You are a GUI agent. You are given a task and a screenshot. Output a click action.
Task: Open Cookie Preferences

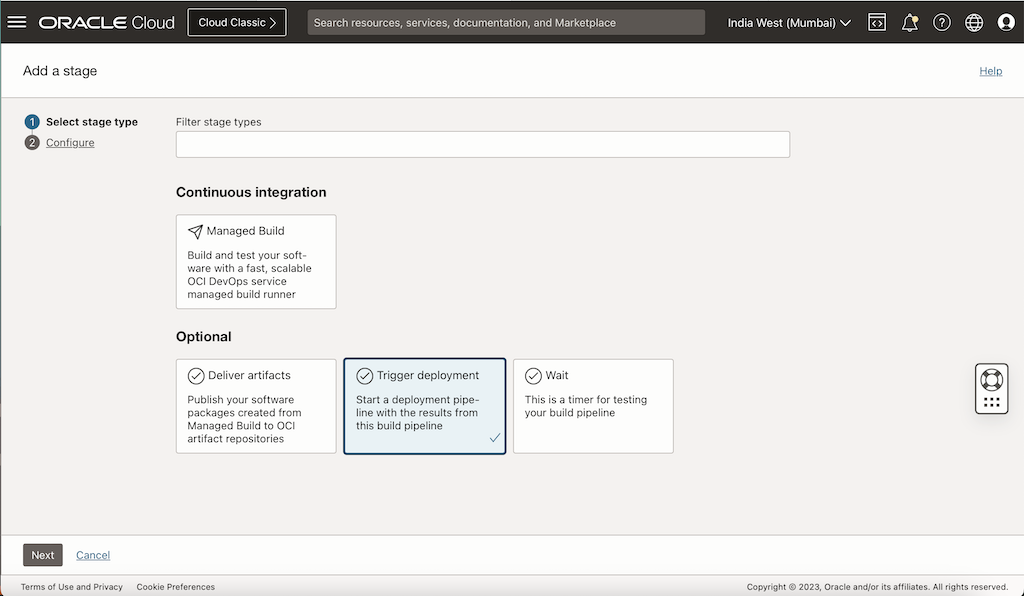point(175,587)
